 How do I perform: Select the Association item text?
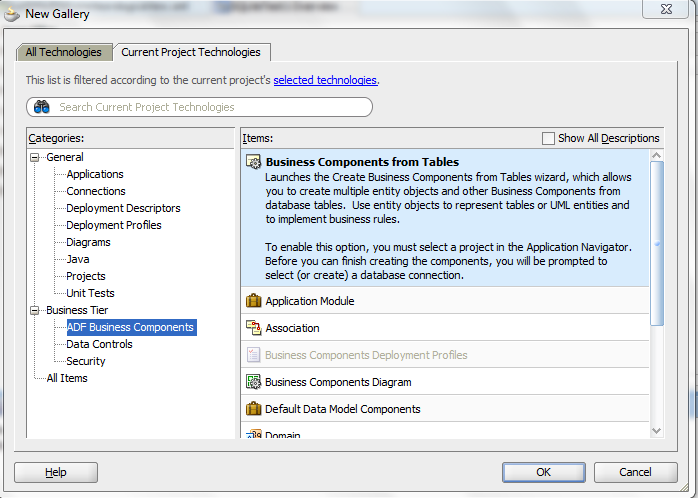click(292, 328)
